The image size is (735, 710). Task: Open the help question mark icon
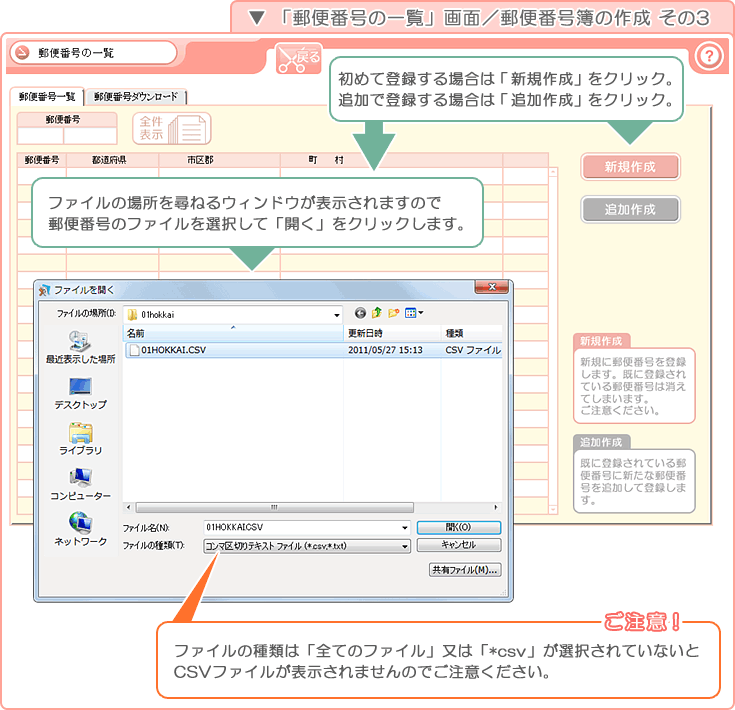pyautogui.click(x=708, y=56)
